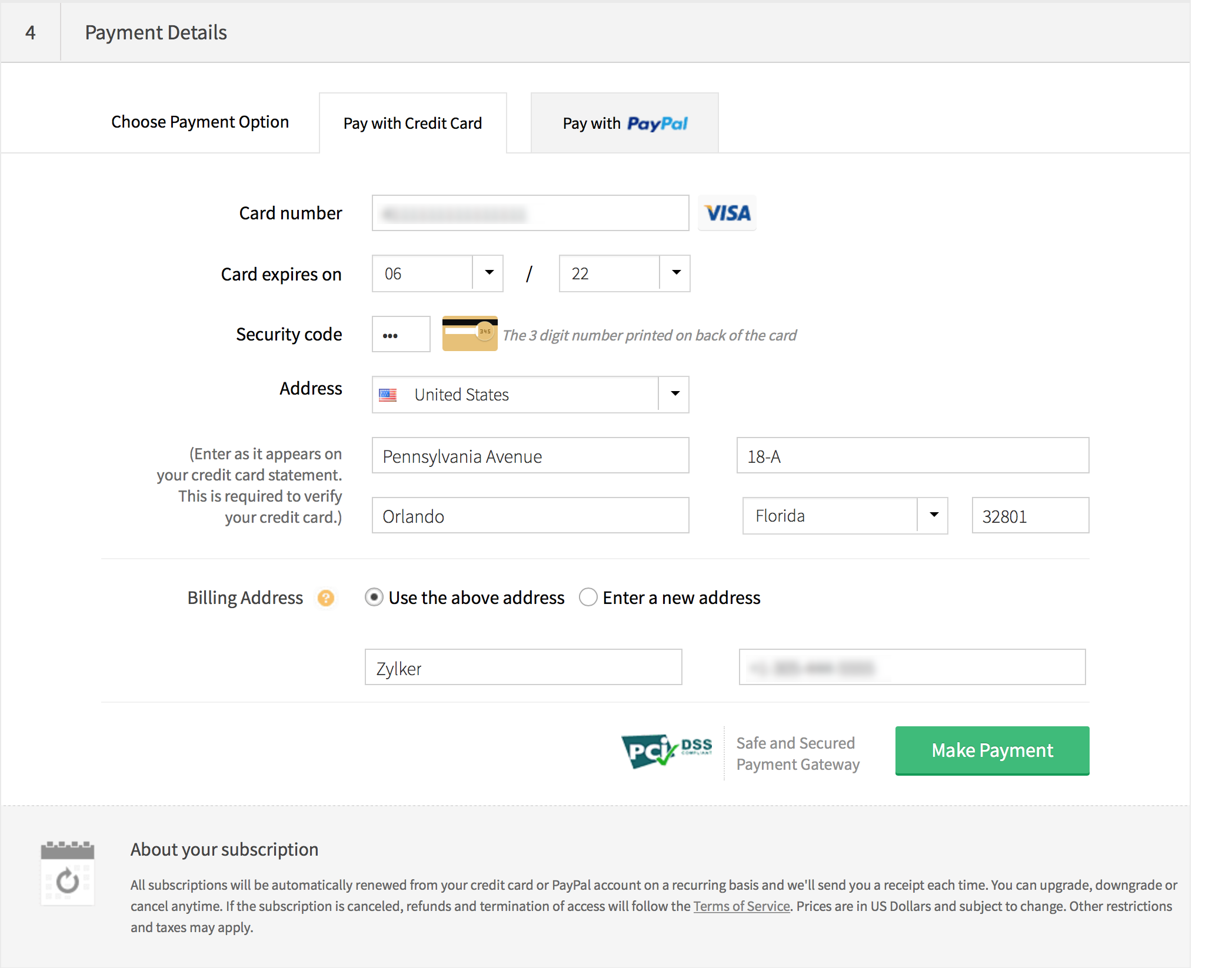Image resolution: width=1232 pixels, height=968 pixels.
Task: Click the United States flag icon
Action: (388, 395)
